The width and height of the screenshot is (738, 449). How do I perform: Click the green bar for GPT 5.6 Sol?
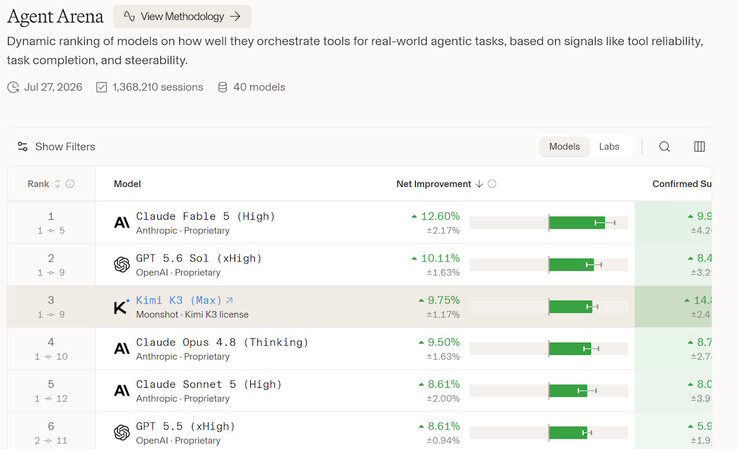571,265
